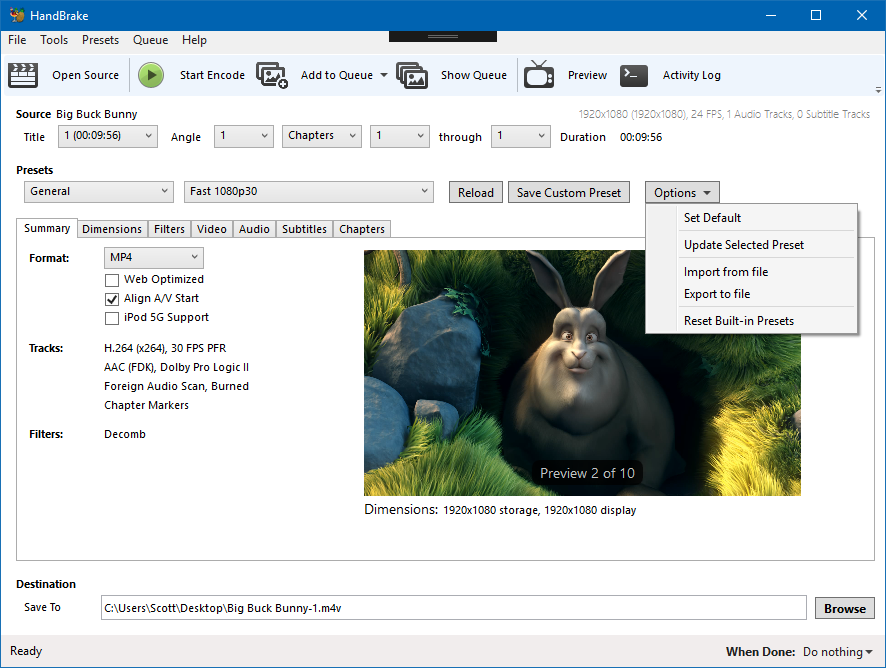Enable the Web Optimized checkbox
The image size is (886, 668).
pos(112,280)
